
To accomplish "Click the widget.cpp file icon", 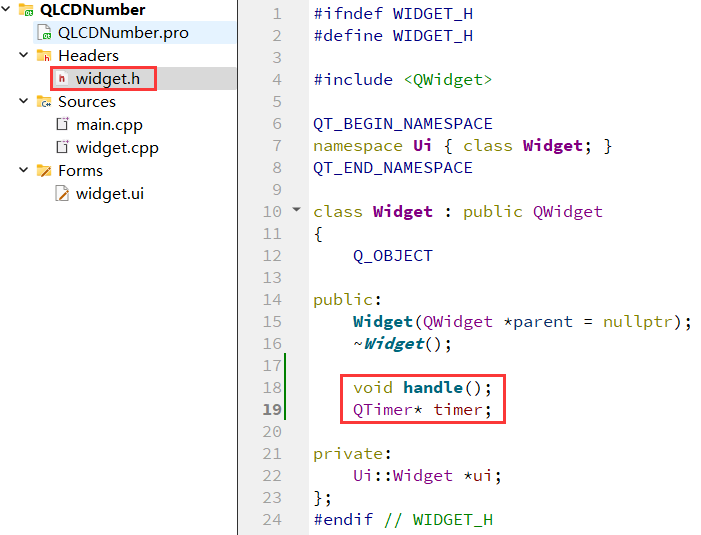I will [x=62, y=147].
